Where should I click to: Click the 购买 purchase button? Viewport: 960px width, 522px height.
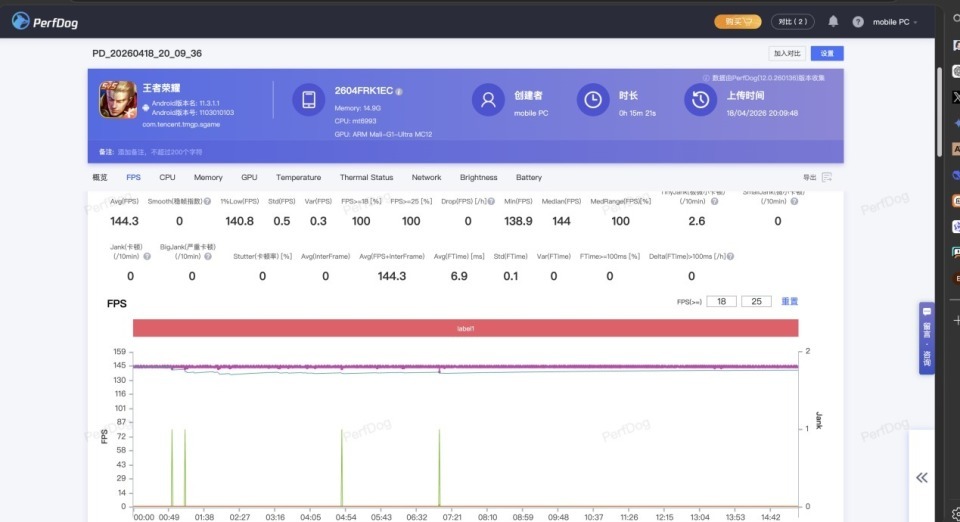pyautogui.click(x=738, y=21)
